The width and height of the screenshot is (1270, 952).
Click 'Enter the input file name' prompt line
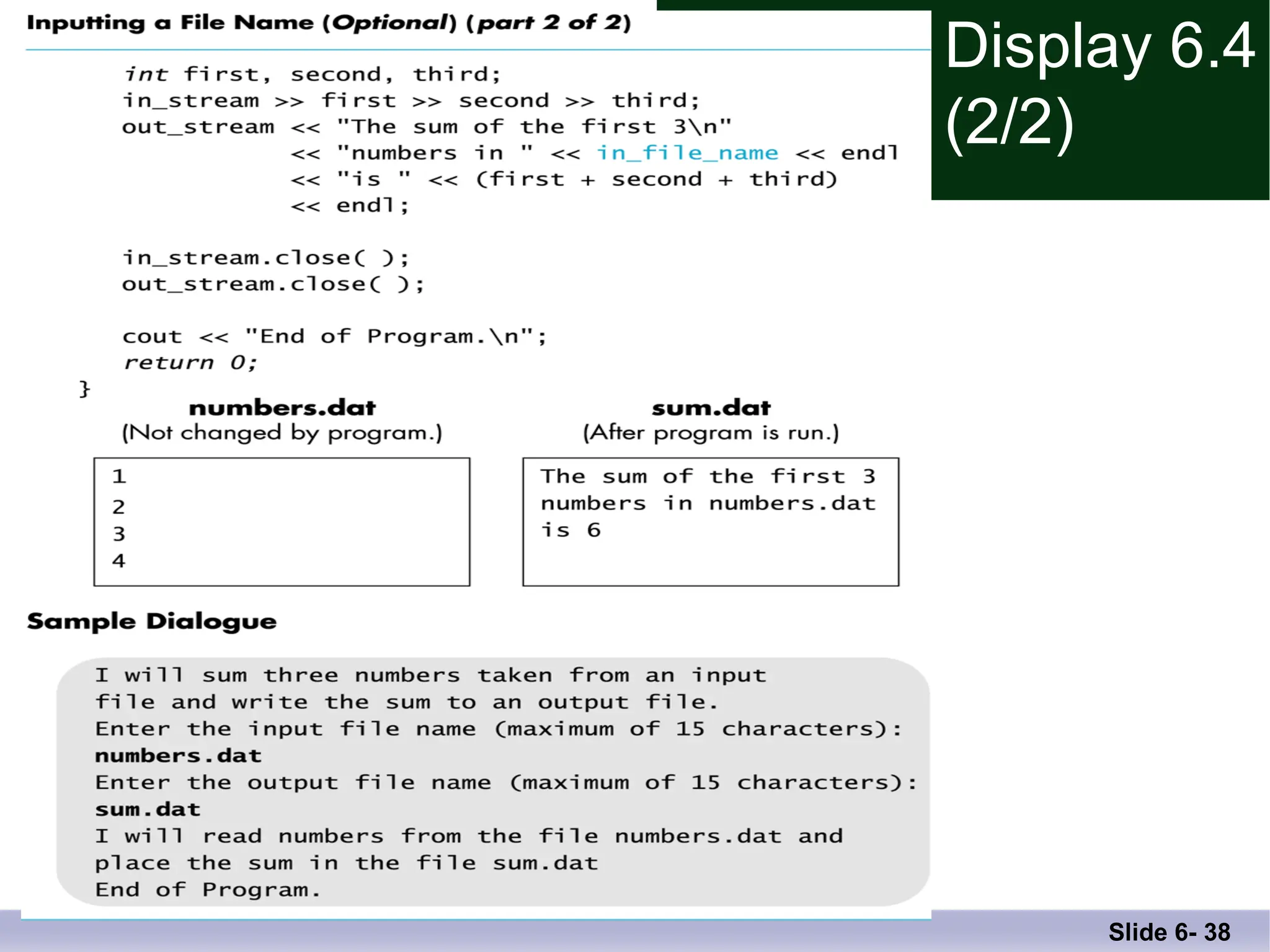click(x=499, y=729)
